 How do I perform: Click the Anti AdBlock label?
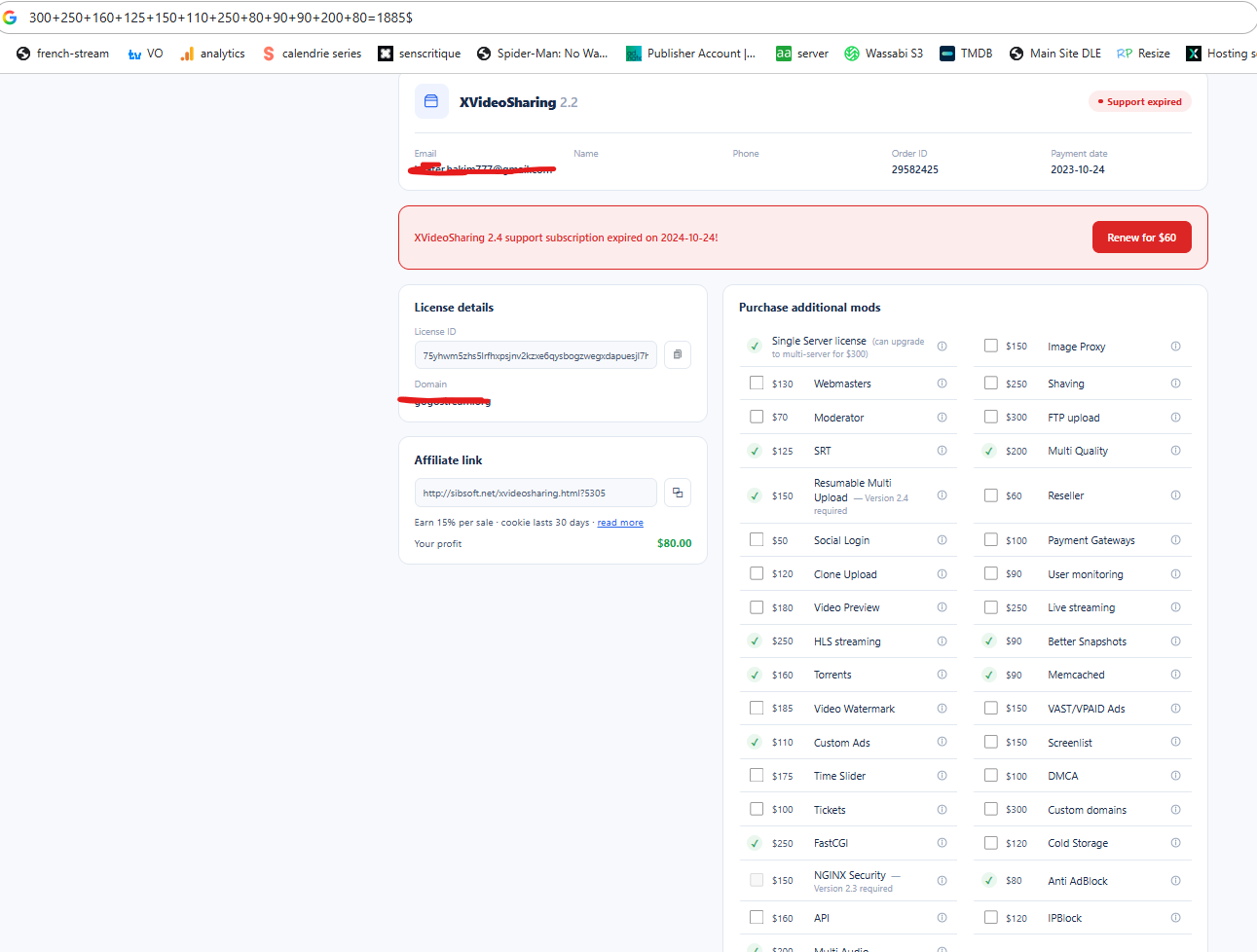[x=1078, y=881]
